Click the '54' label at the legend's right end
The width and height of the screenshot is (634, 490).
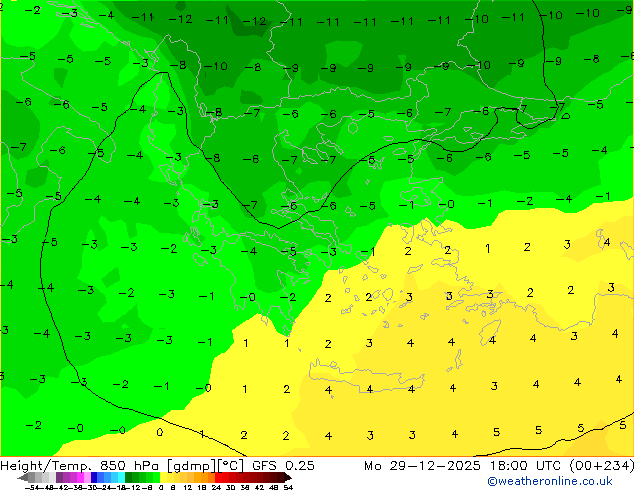pyautogui.click(x=288, y=487)
